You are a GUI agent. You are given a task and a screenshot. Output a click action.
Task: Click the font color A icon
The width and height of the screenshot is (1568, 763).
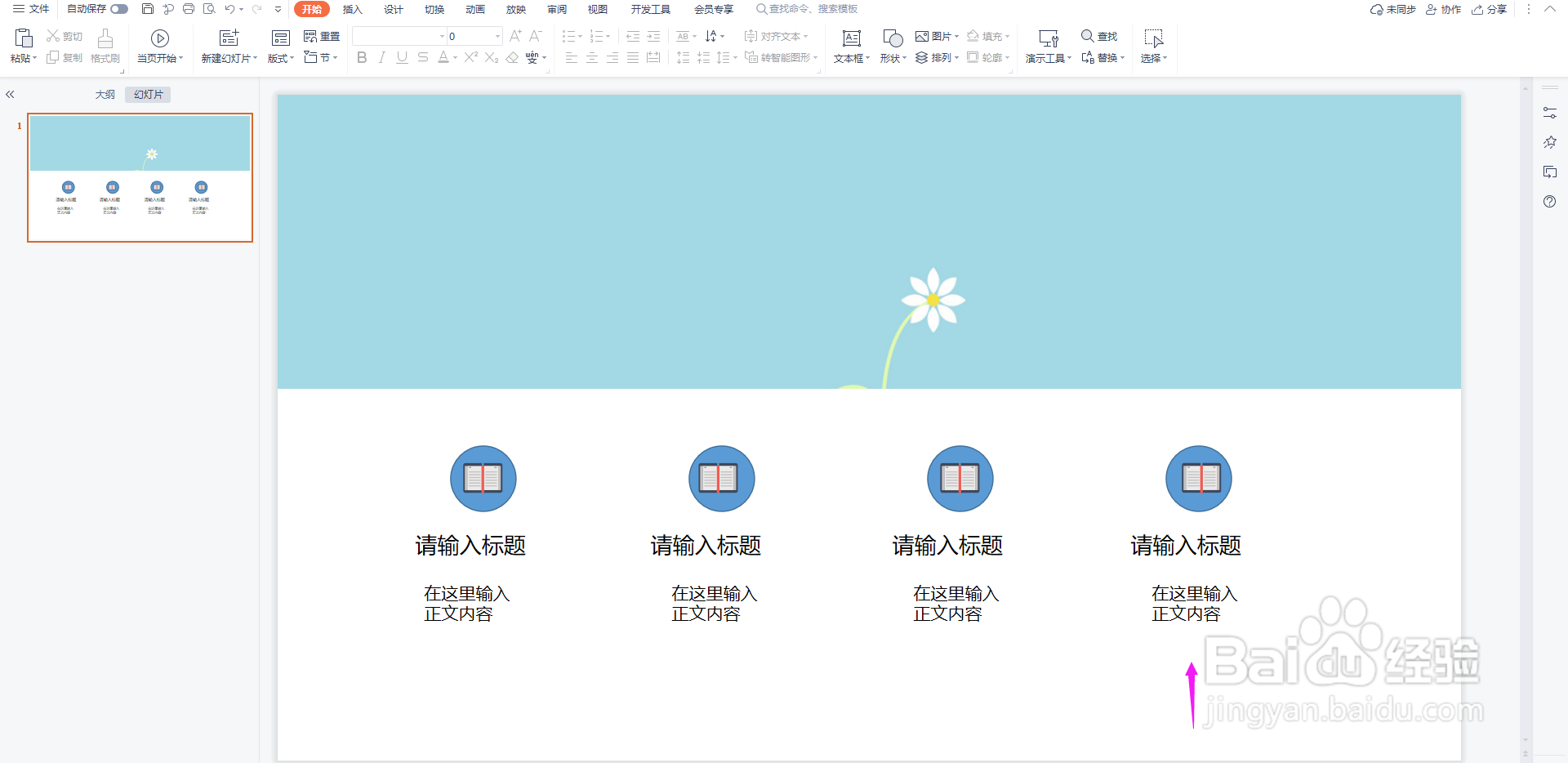click(443, 58)
